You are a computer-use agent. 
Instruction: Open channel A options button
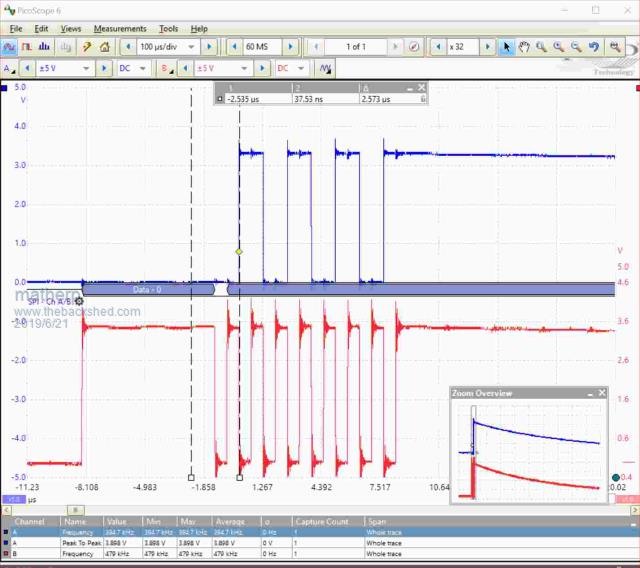tap(9, 68)
